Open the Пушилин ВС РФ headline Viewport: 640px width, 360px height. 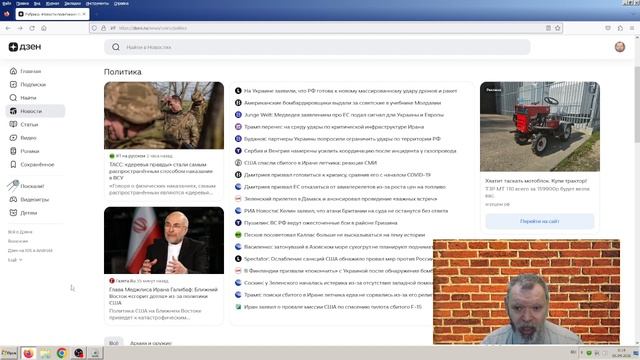pos(320,223)
